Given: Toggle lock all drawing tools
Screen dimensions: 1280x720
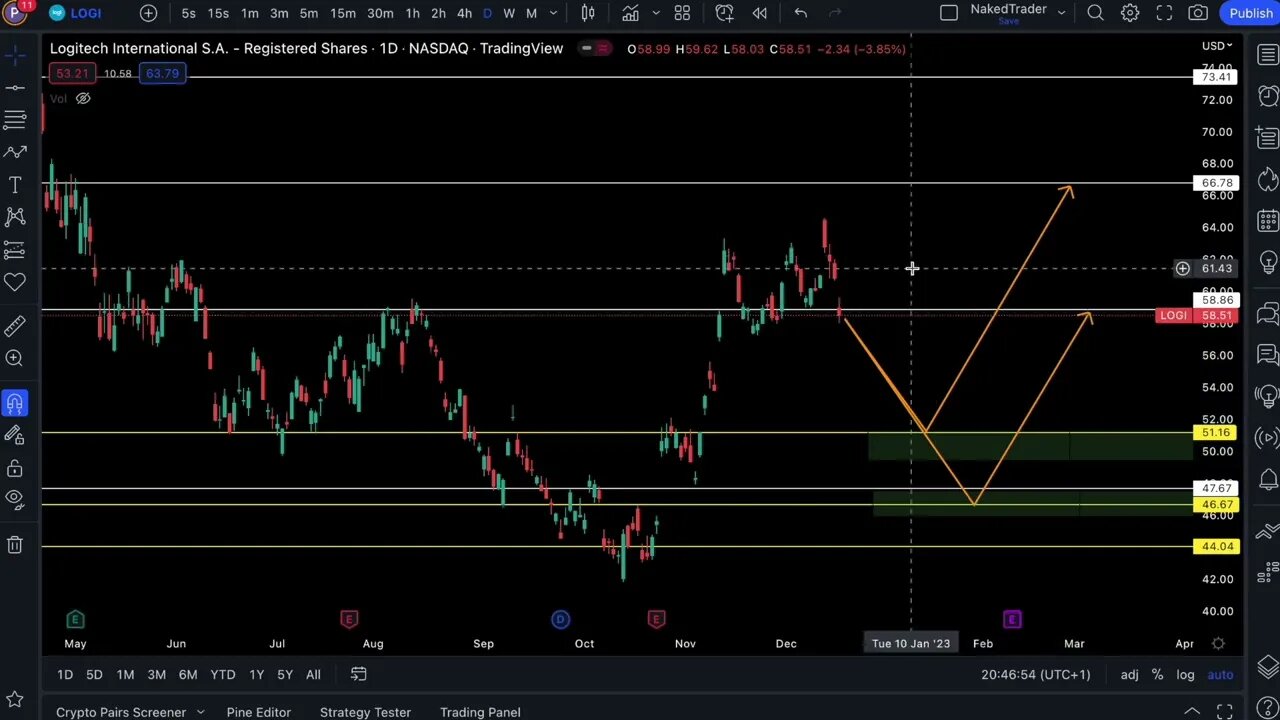Looking at the screenshot, I should point(15,469).
